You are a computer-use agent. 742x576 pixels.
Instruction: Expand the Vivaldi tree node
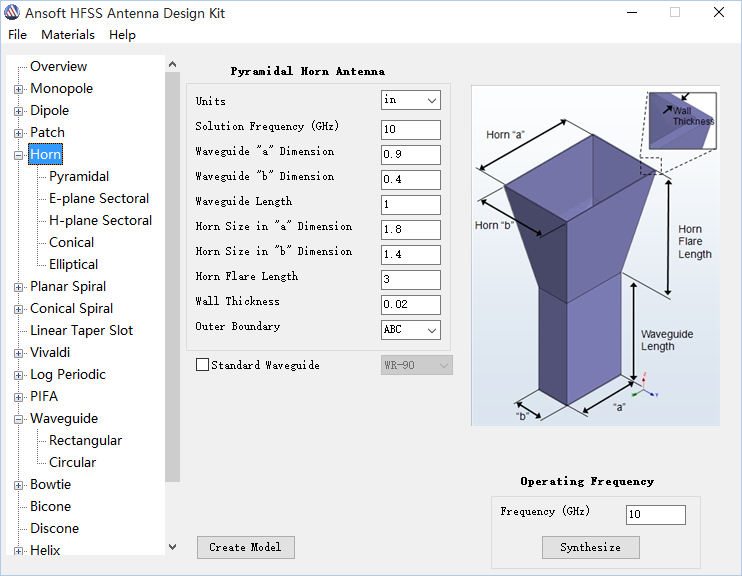point(18,353)
